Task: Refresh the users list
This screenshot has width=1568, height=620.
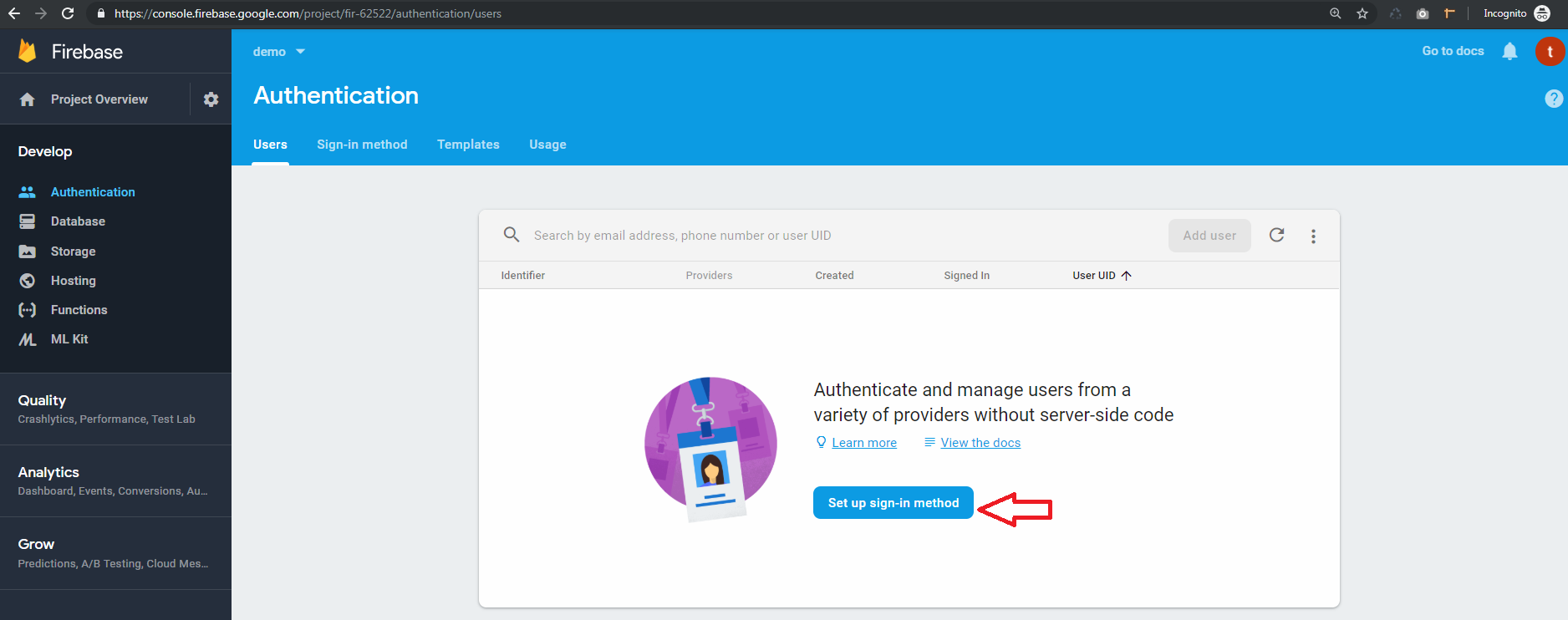Action: 1276,236
